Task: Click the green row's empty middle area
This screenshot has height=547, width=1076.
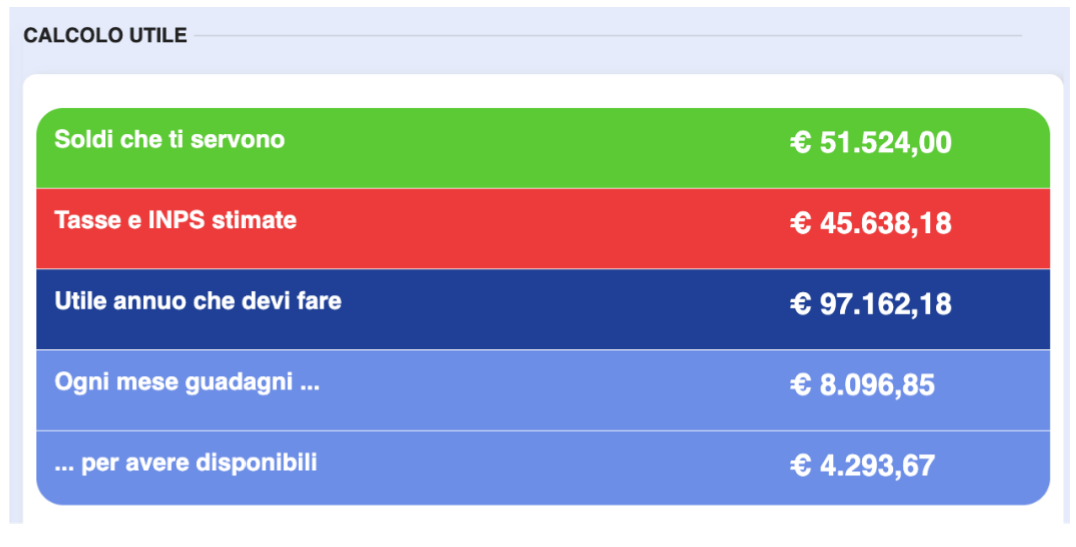Action: tap(540, 148)
